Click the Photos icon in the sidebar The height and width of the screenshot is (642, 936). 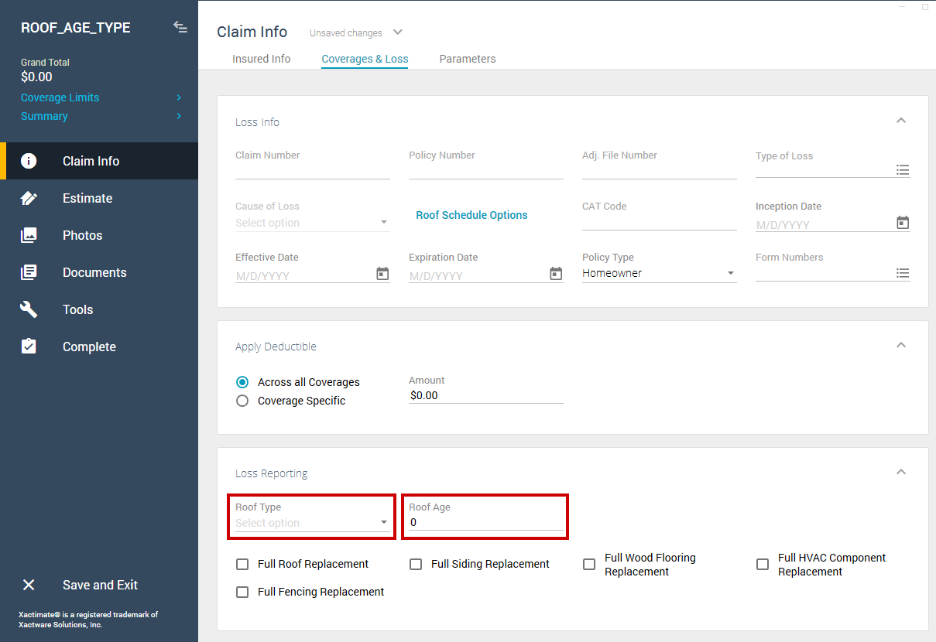[29, 235]
